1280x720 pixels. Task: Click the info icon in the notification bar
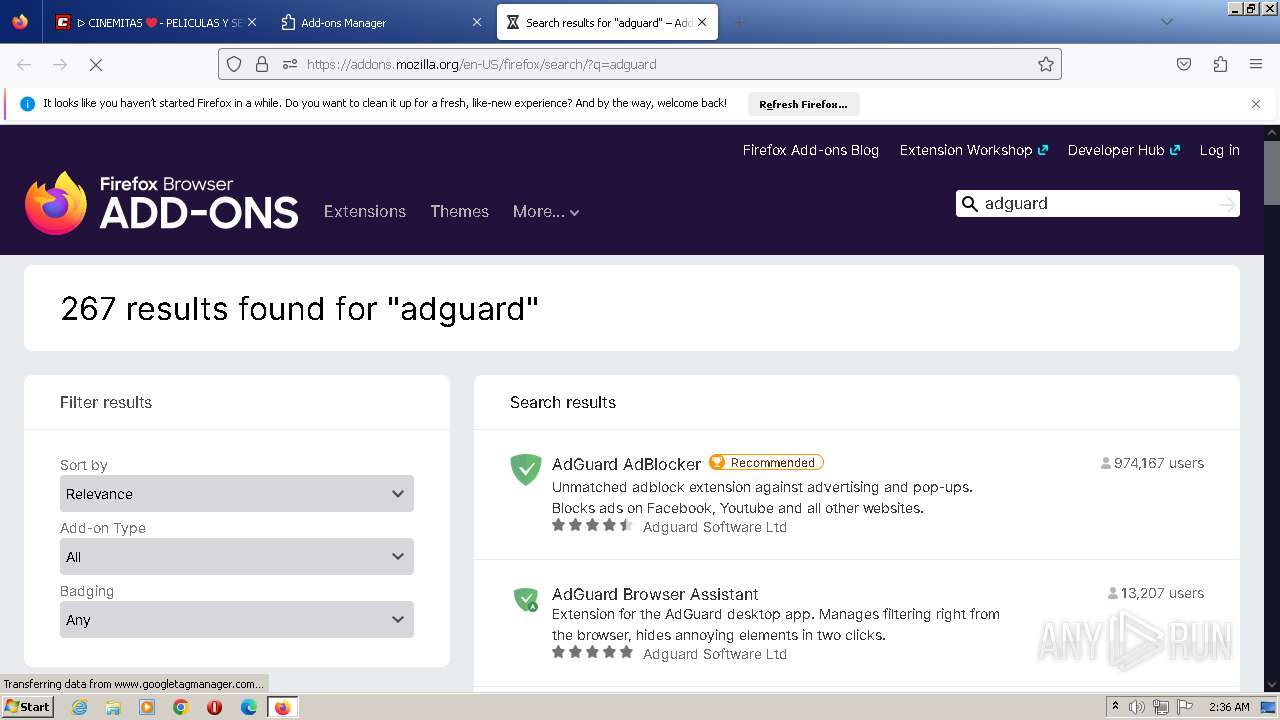[x=28, y=104]
